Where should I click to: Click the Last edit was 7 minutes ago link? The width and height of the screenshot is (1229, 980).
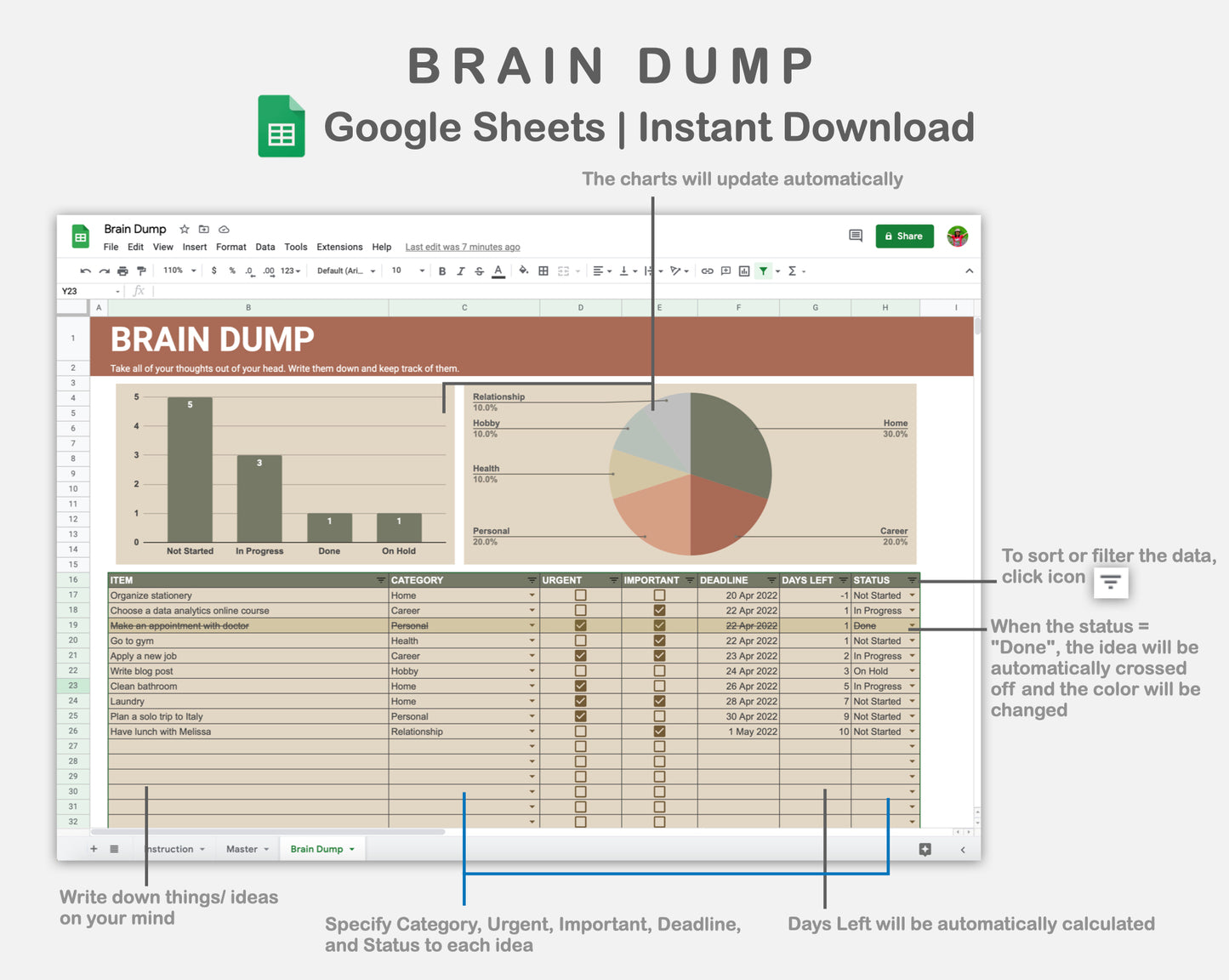[x=462, y=247]
